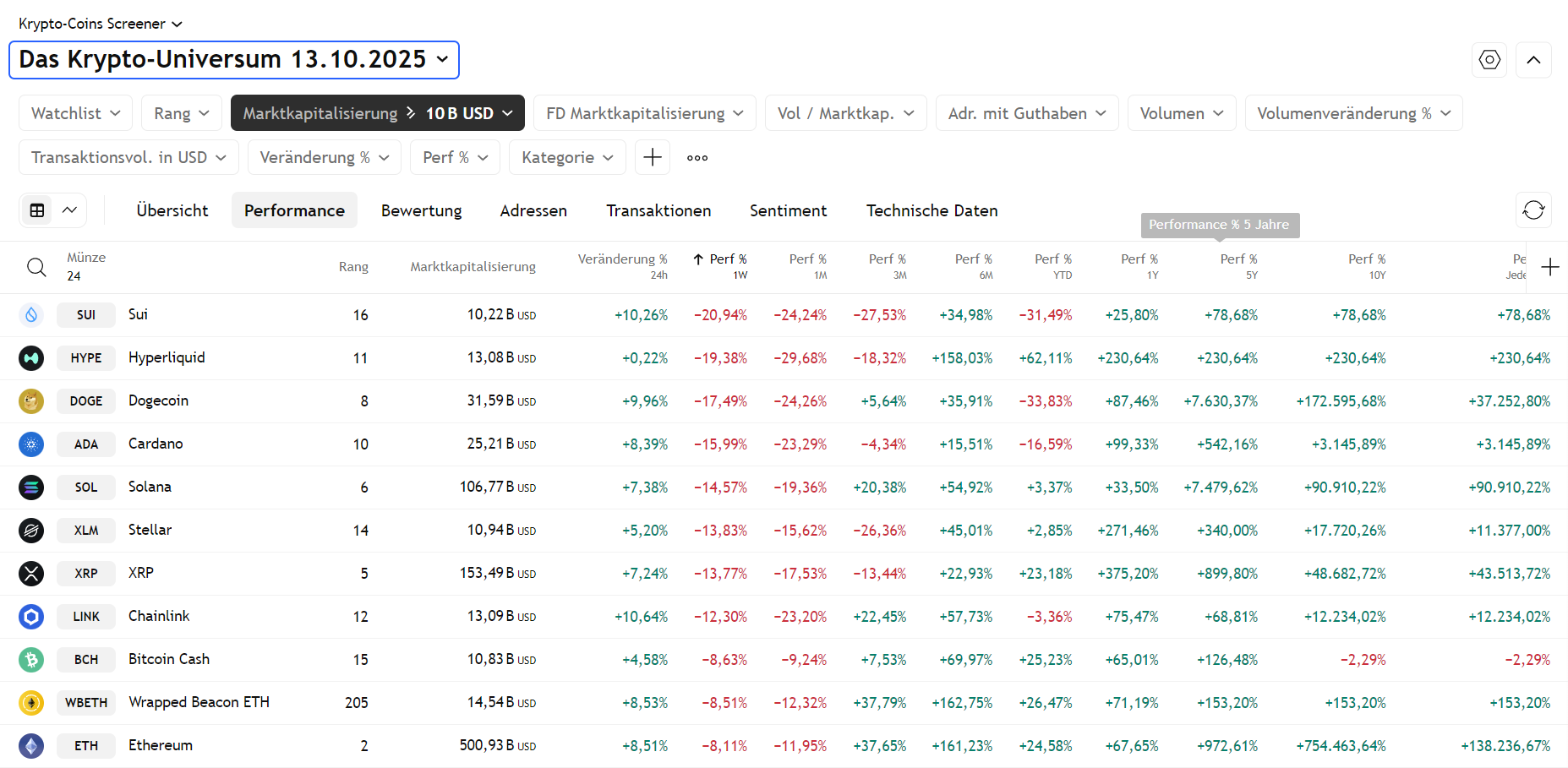Click the add column plus icon
Screen dimensions: 1568x768
[x=1549, y=267]
